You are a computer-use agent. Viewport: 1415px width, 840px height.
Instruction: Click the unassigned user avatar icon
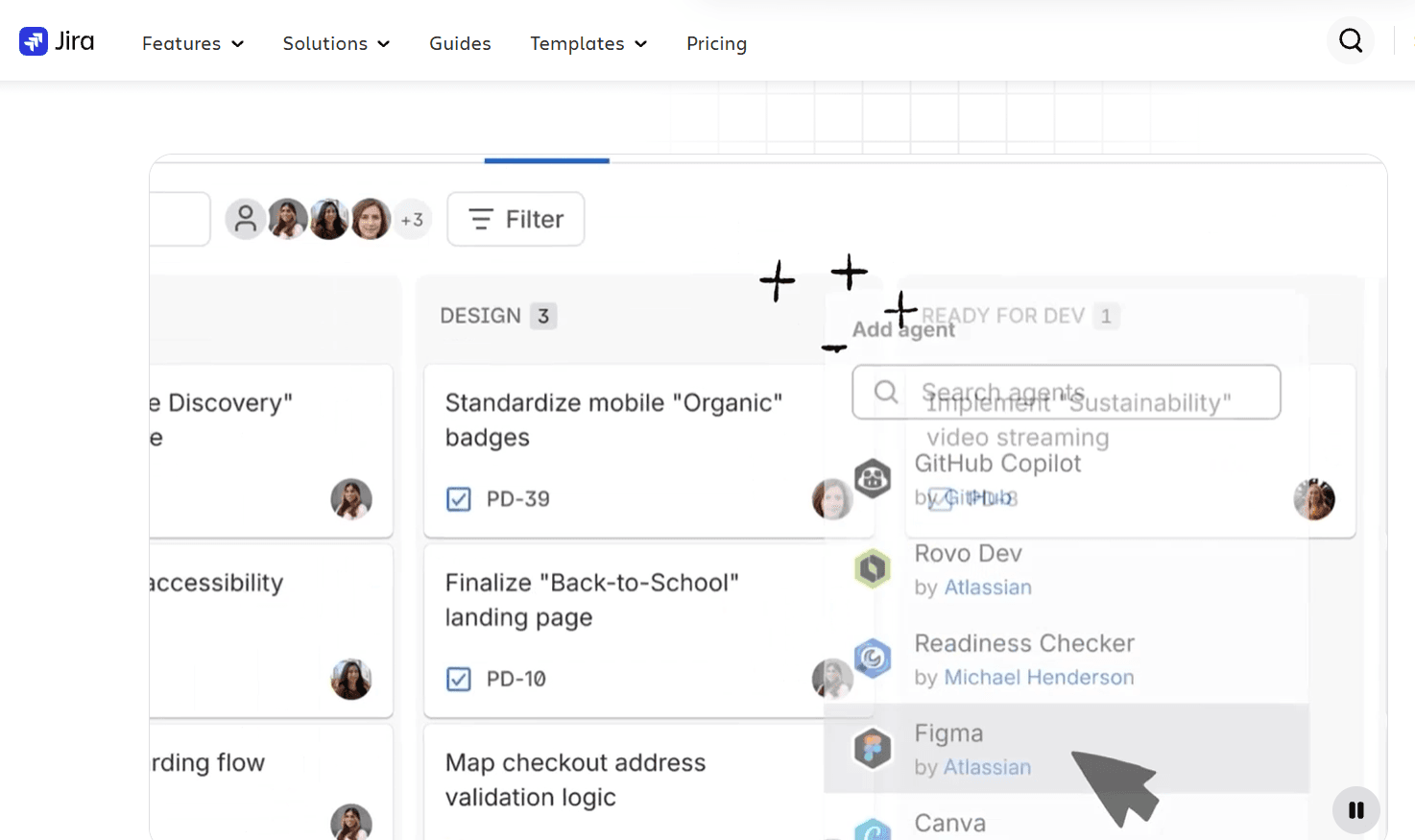[x=246, y=219]
